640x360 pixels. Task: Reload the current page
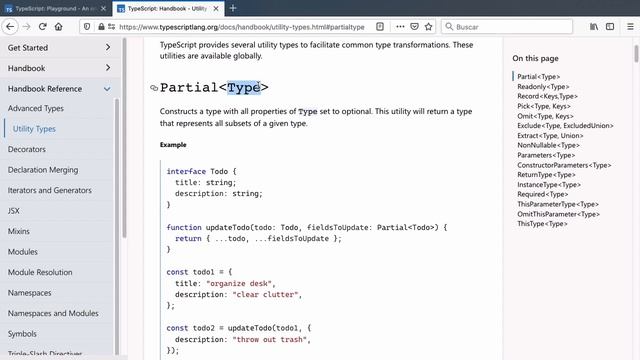42,27
